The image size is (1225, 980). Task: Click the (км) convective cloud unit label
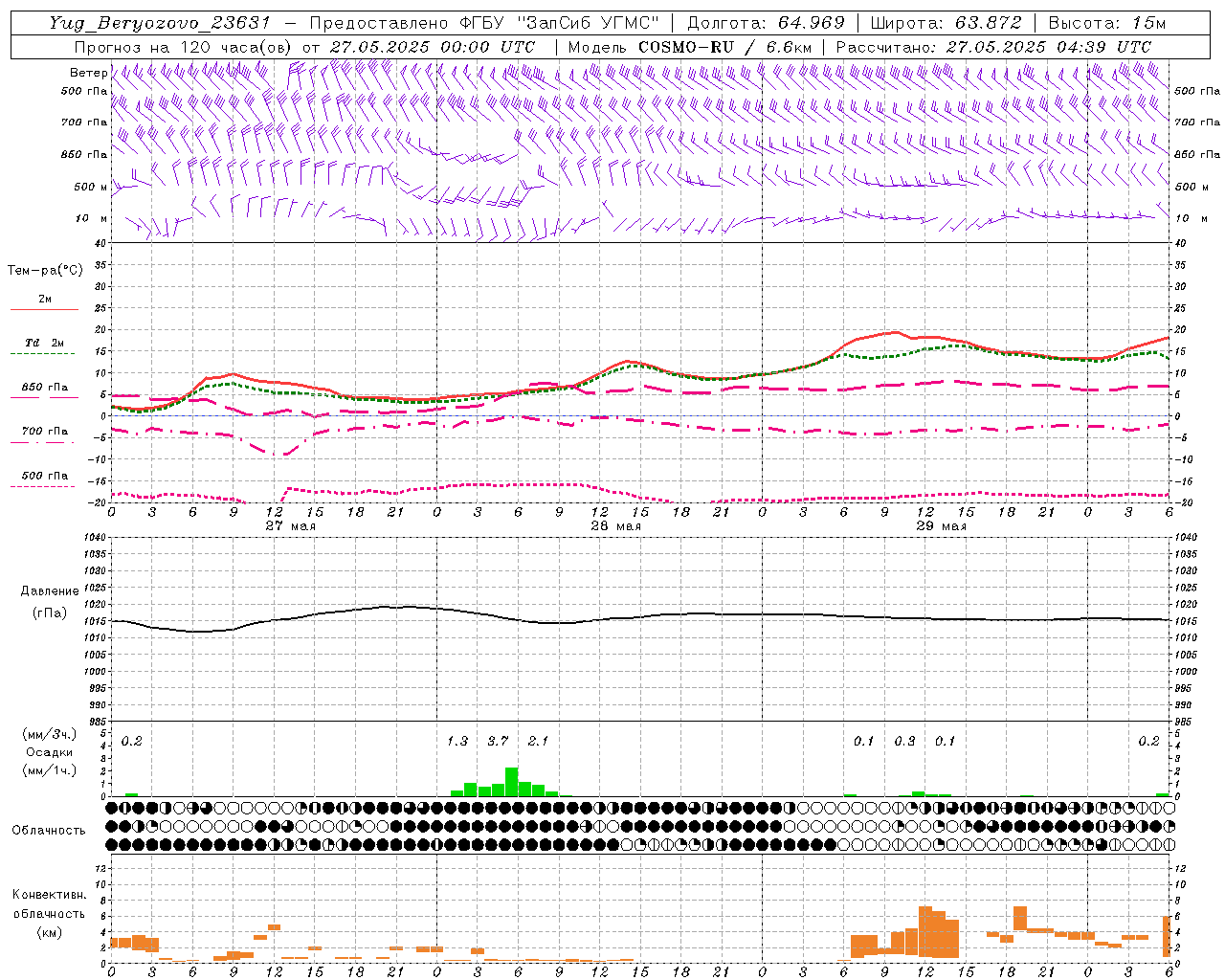coord(49,932)
